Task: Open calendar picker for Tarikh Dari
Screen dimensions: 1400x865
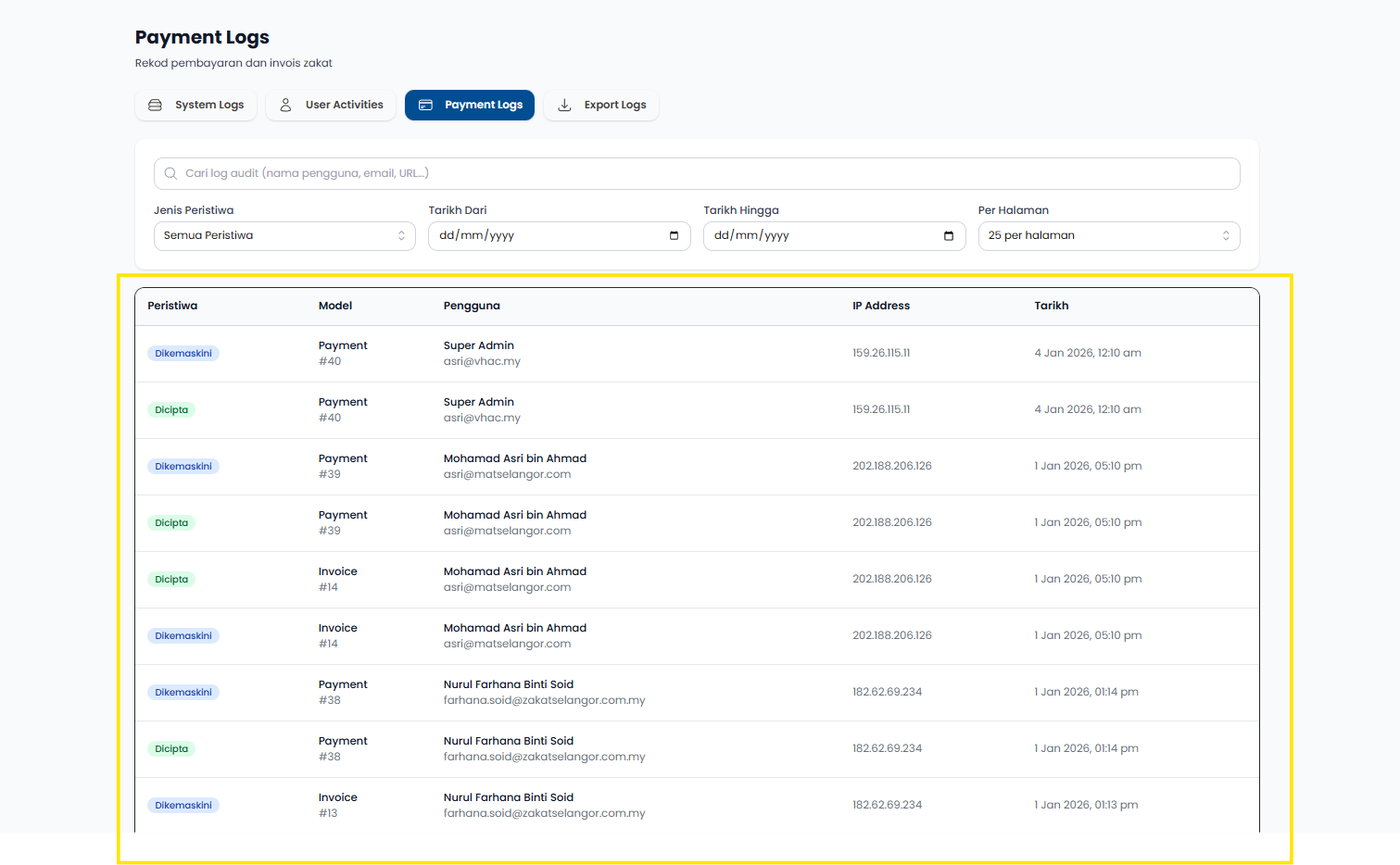Action: point(673,236)
